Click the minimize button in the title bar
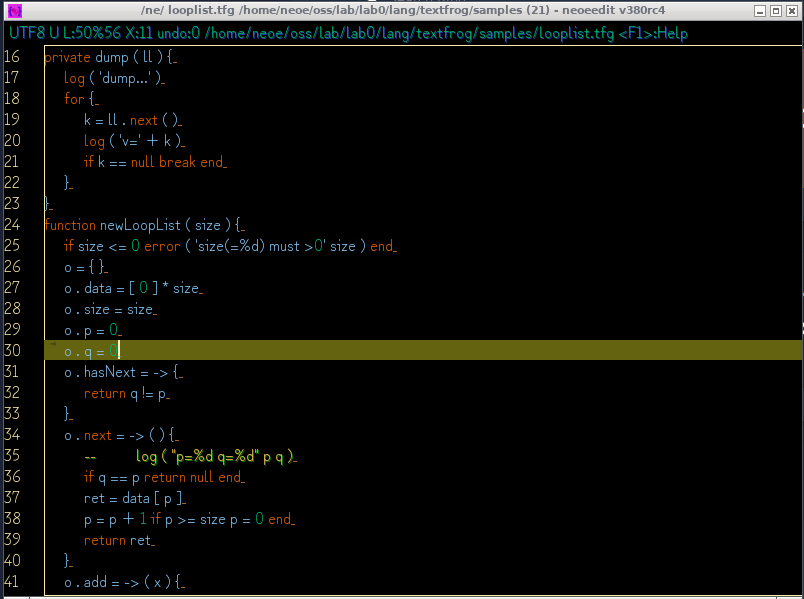Image resolution: width=804 pixels, height=599 pixels. click(759, 10)
